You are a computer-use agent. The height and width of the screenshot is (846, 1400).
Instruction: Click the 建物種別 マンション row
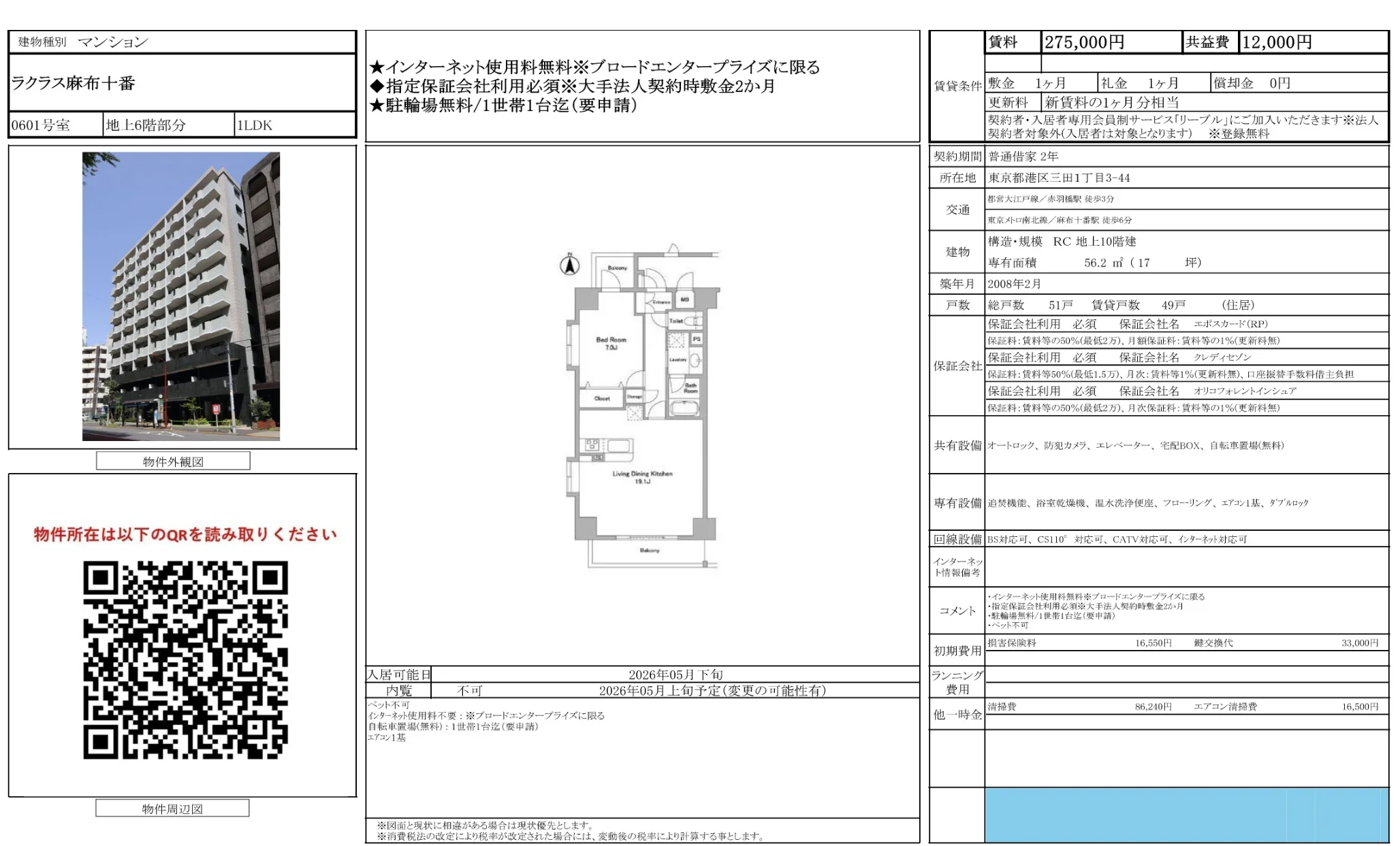tap(182, 42)
